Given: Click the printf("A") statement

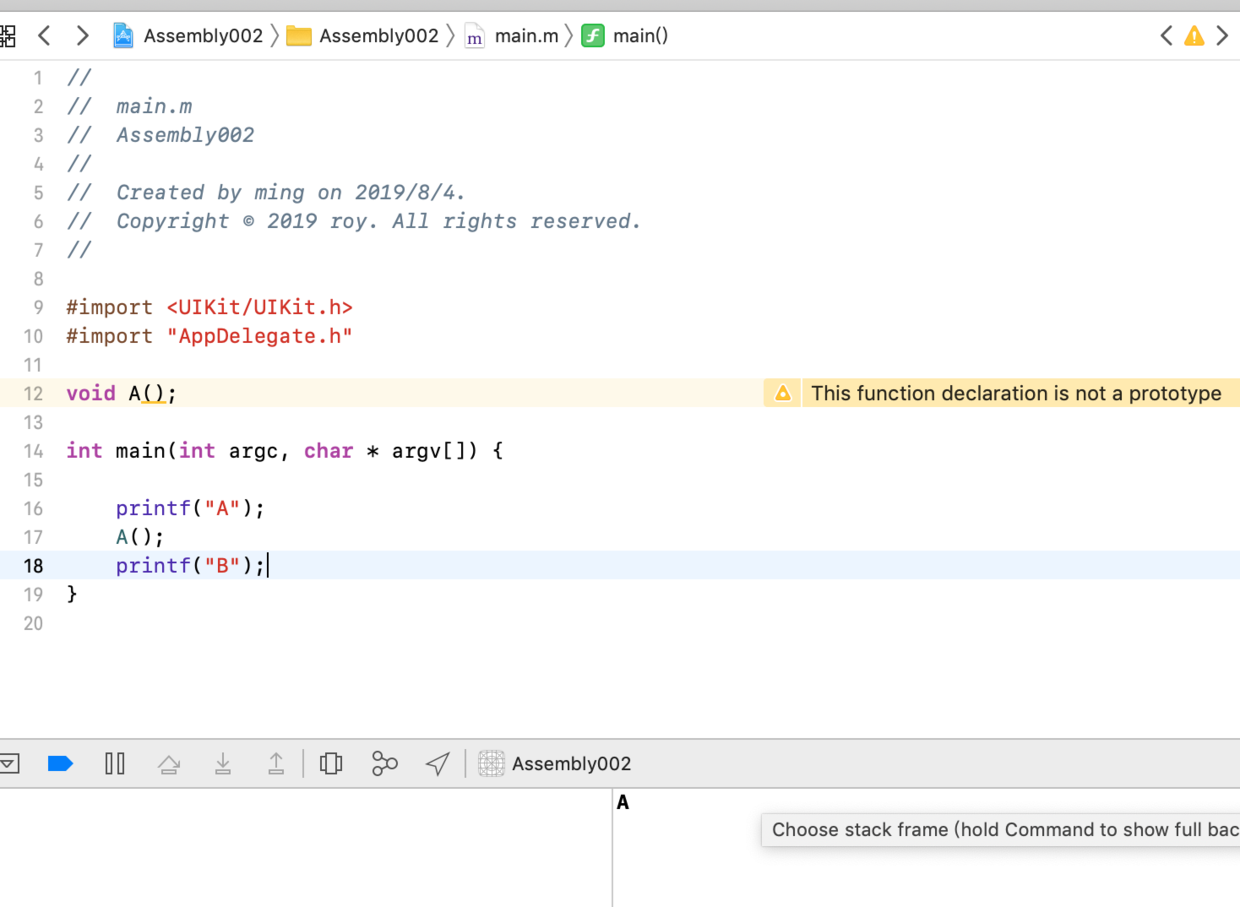Looking at the screenshot, I should [x=190, y=508].
